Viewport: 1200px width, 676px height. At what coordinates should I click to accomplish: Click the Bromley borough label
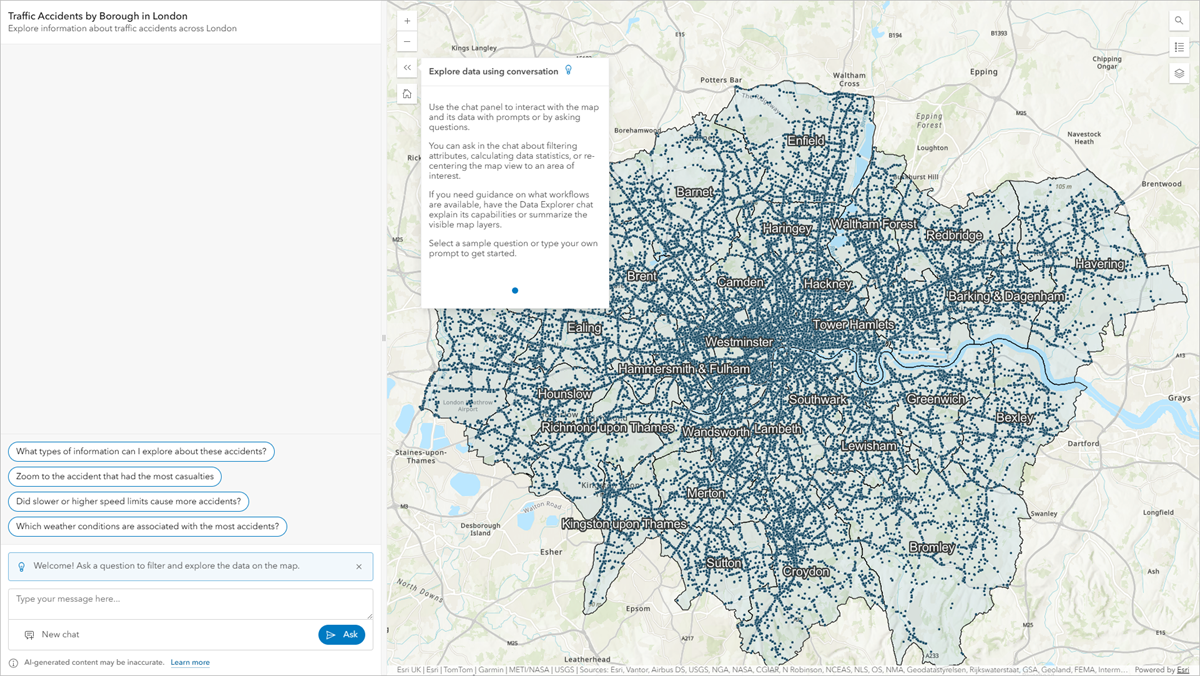coord(931,547)
